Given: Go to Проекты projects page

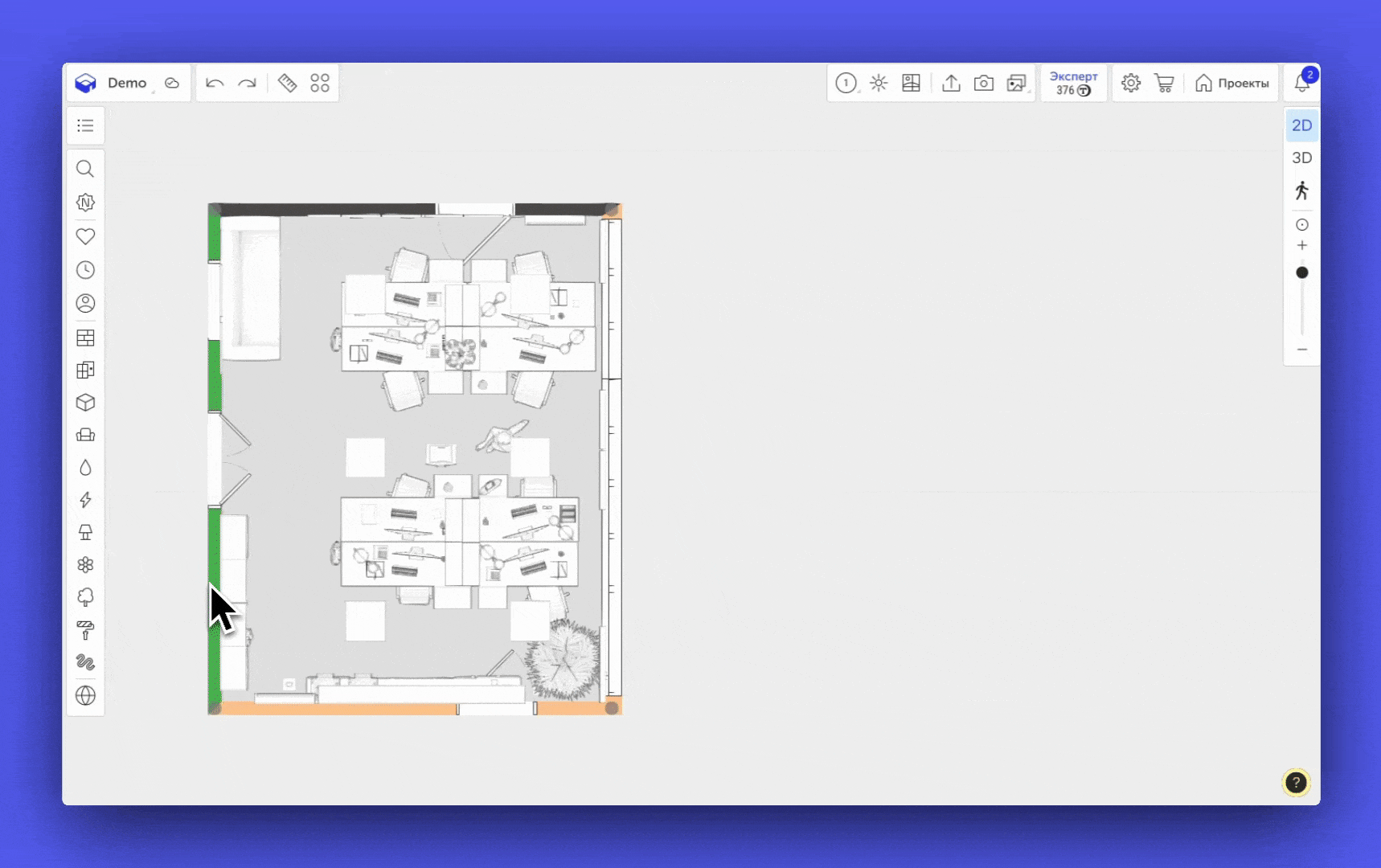Looking at the screenshot, I should tap(1232, 83).
